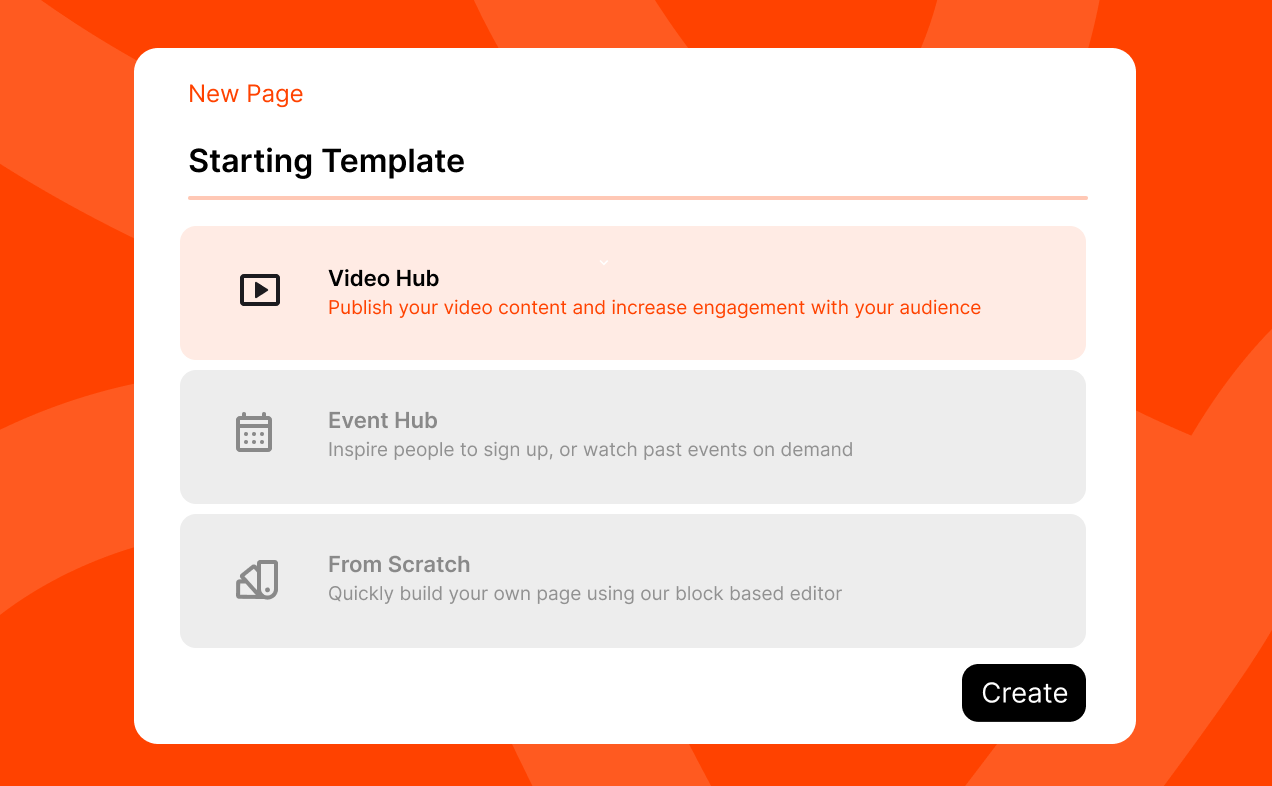
Task: Click "Inspire people to sign up" description
Action: [590, 450]
